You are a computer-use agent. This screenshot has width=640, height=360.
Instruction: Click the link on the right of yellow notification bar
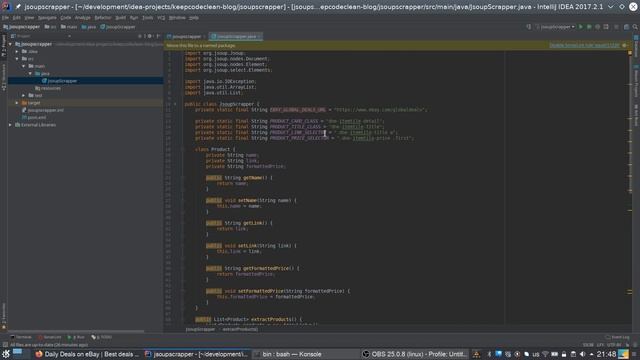584,45
